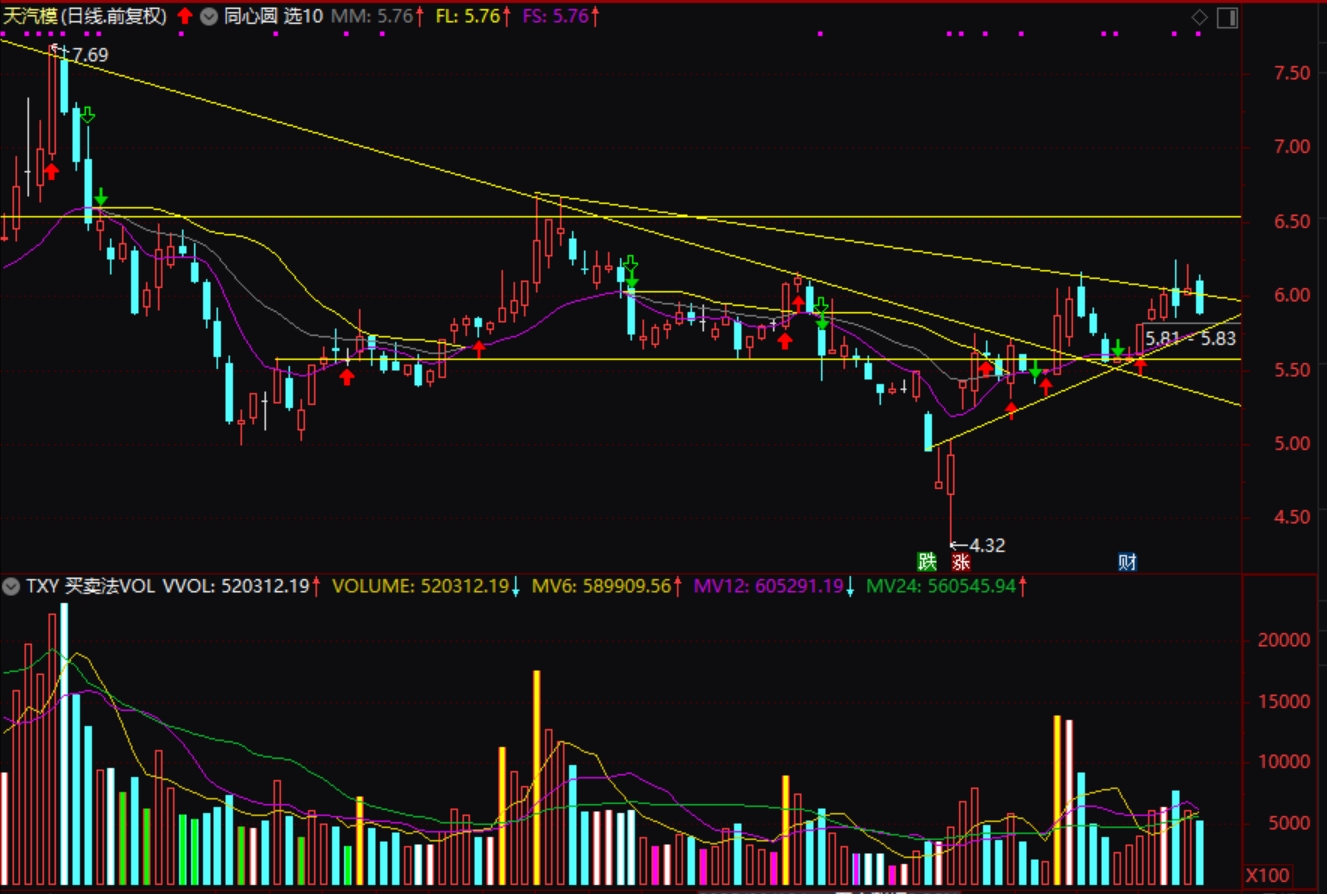Click the 7.69 high price marker
Viewport: 1327px width, 894px height.
click(x=90, y=56)
